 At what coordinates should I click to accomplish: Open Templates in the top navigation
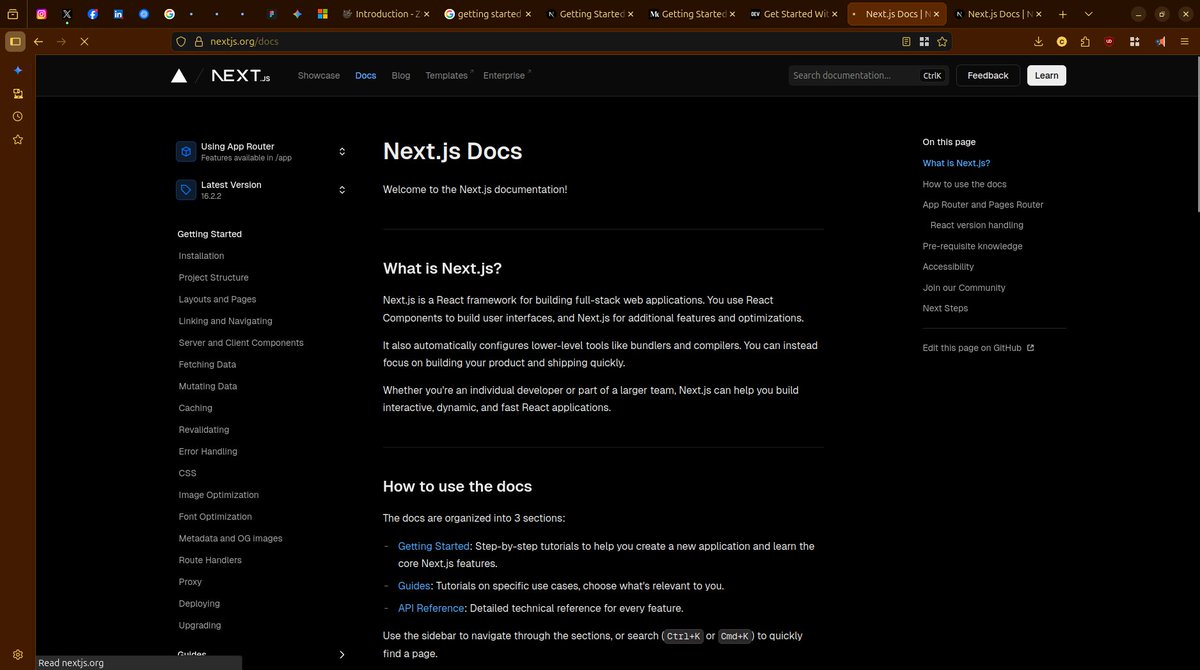coord(447,75)
